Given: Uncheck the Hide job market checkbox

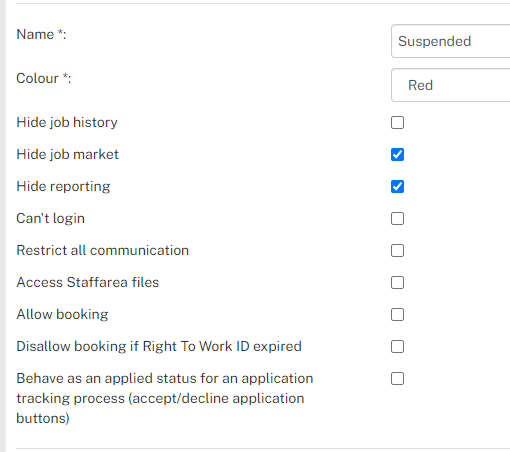Looking at the screenshot, I should click(397, 154).
